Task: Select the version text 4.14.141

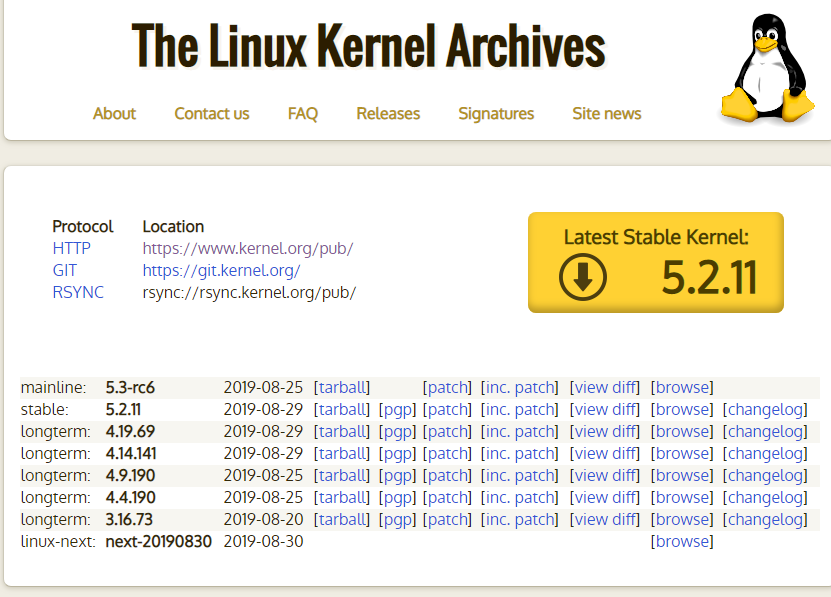Action: point(131,454)
